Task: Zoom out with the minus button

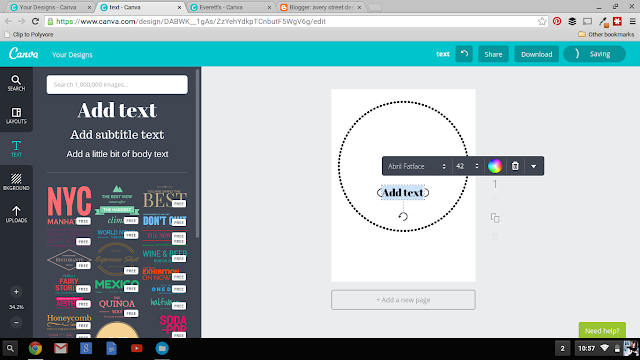Action: click(x=16, y=322)
